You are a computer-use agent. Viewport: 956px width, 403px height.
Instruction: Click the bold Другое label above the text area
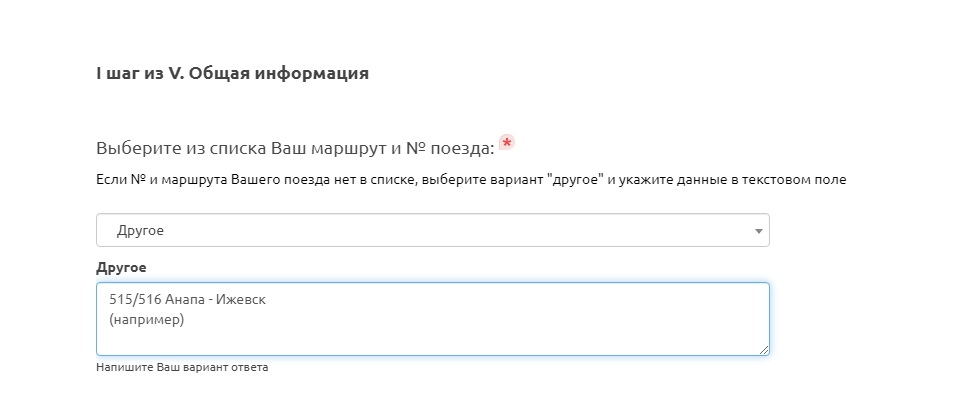tap(121, 268)
